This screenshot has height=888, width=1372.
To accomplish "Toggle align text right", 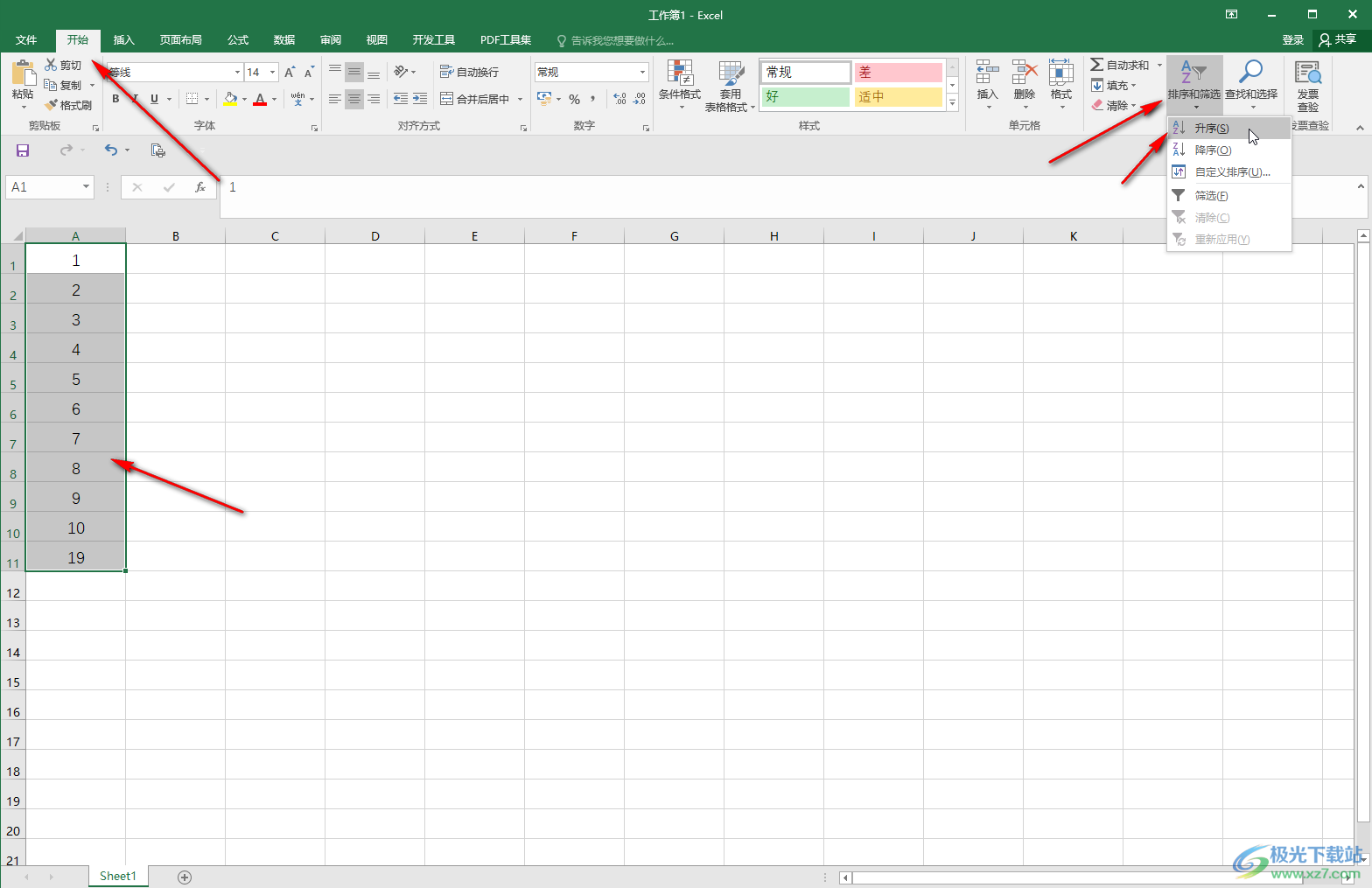I will pos(374,99).
